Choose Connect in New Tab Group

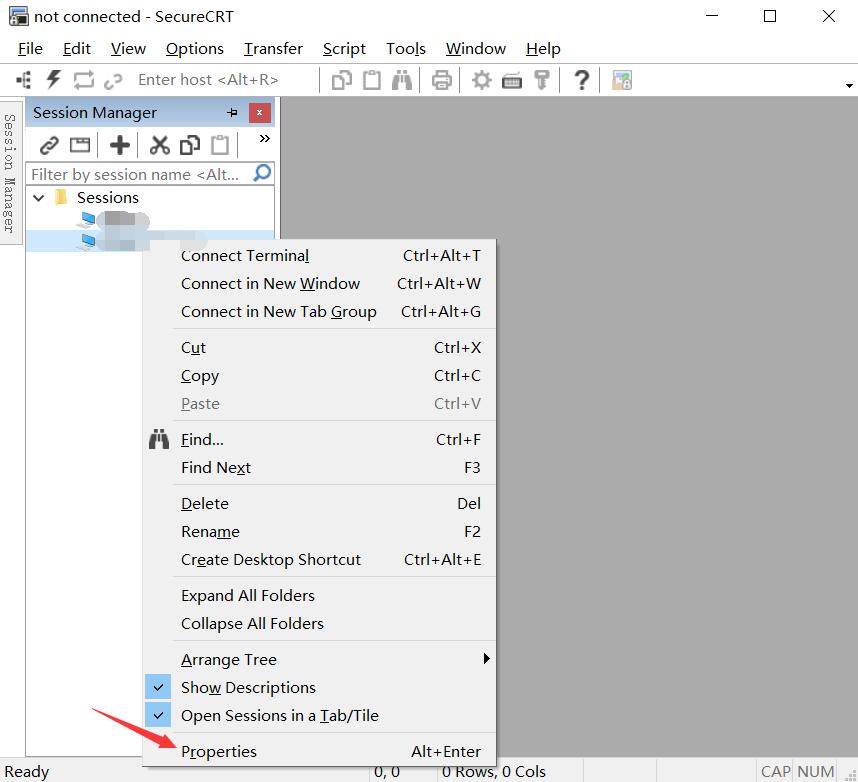[320, 311]
